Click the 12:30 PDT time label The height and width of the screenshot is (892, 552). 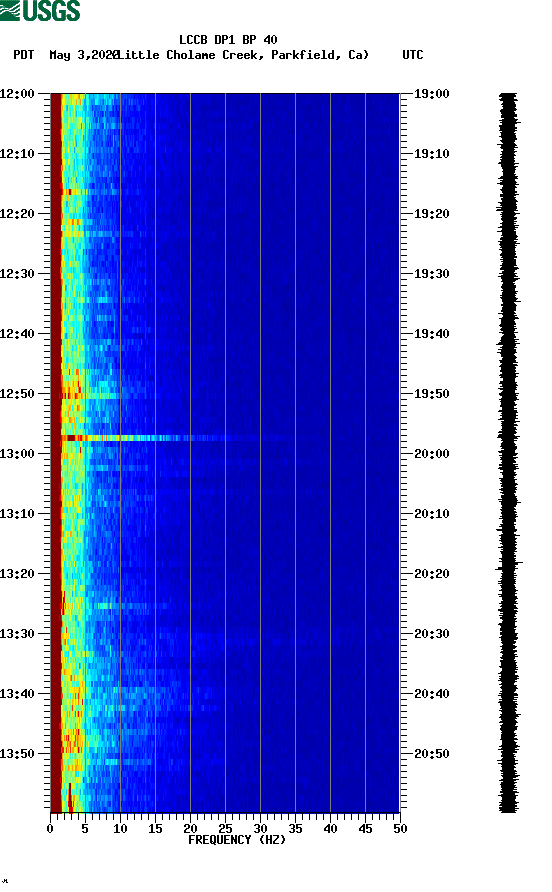(x=18, y=274)
